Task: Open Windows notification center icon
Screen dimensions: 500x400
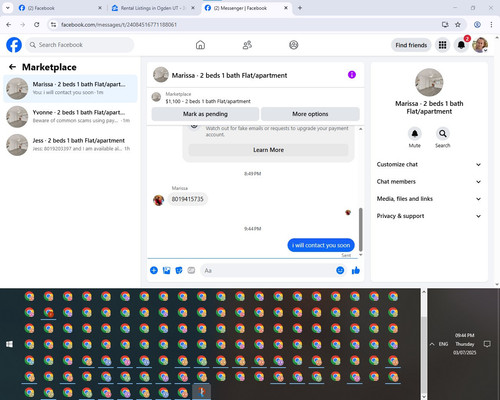Action: [487, 344]
